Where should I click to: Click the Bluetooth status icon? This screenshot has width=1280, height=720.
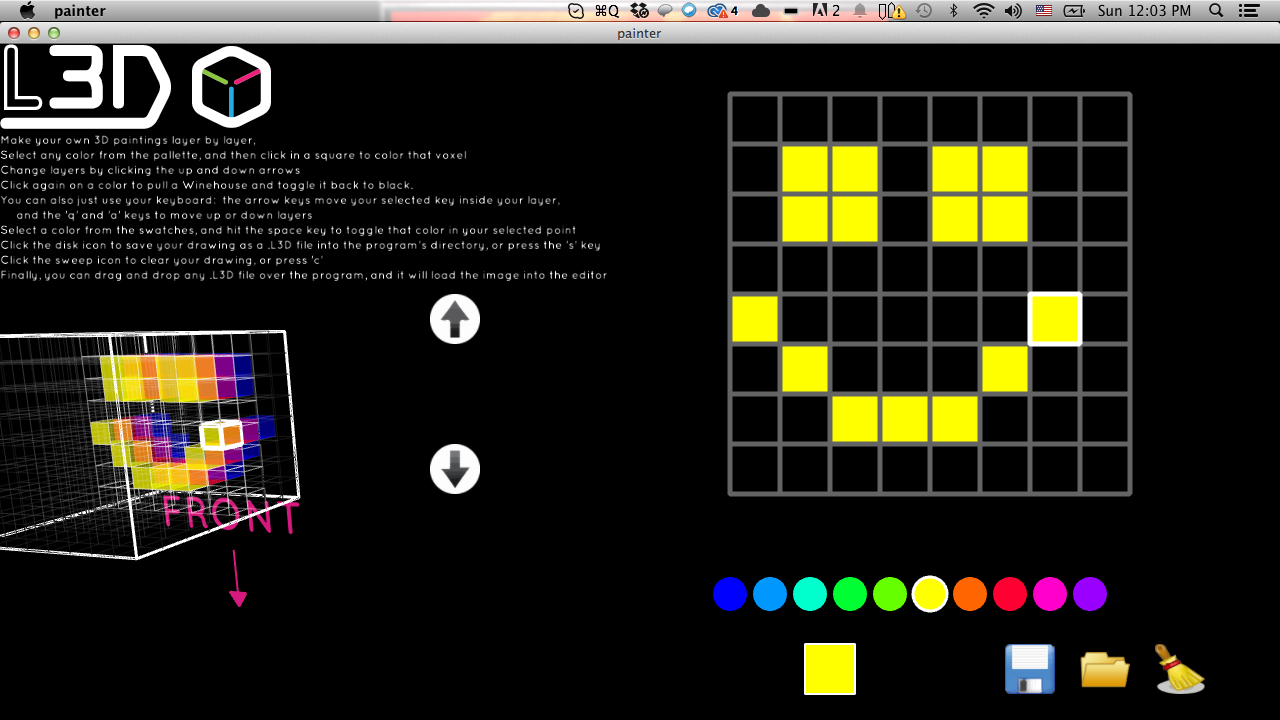[953, 11]
